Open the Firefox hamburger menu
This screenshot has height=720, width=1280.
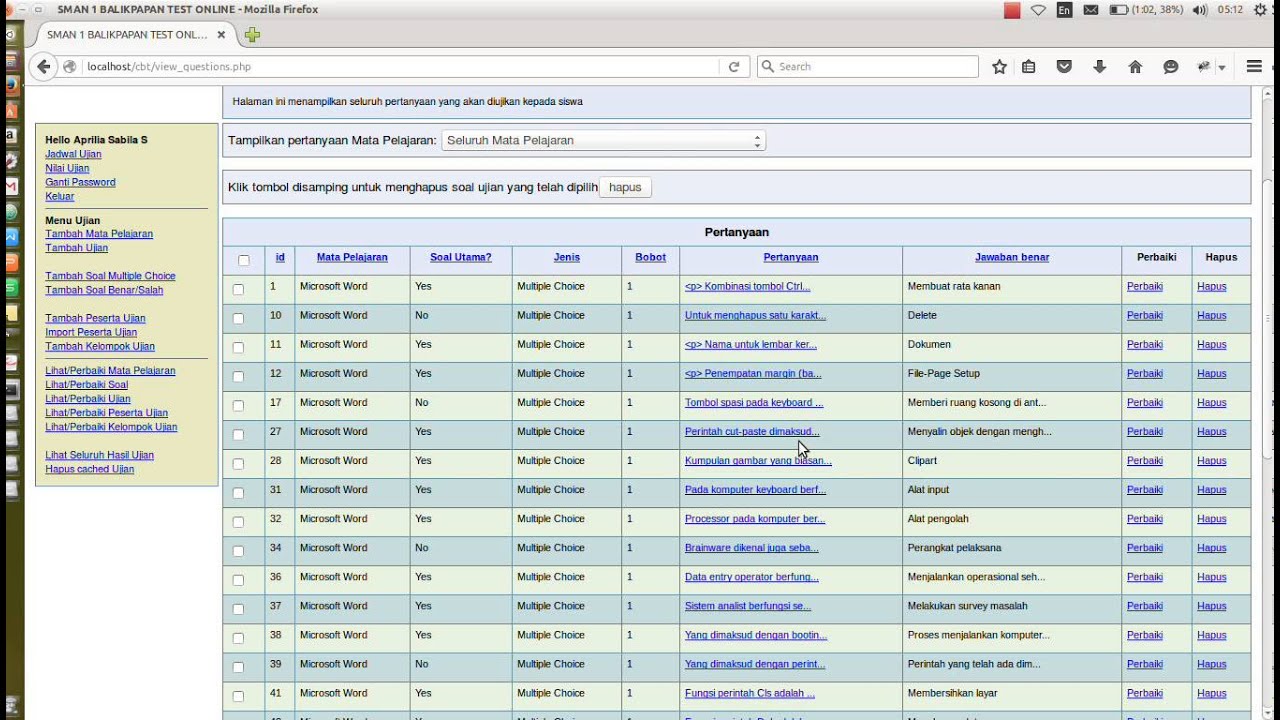pyautogui.click(x=1254, y=67)
